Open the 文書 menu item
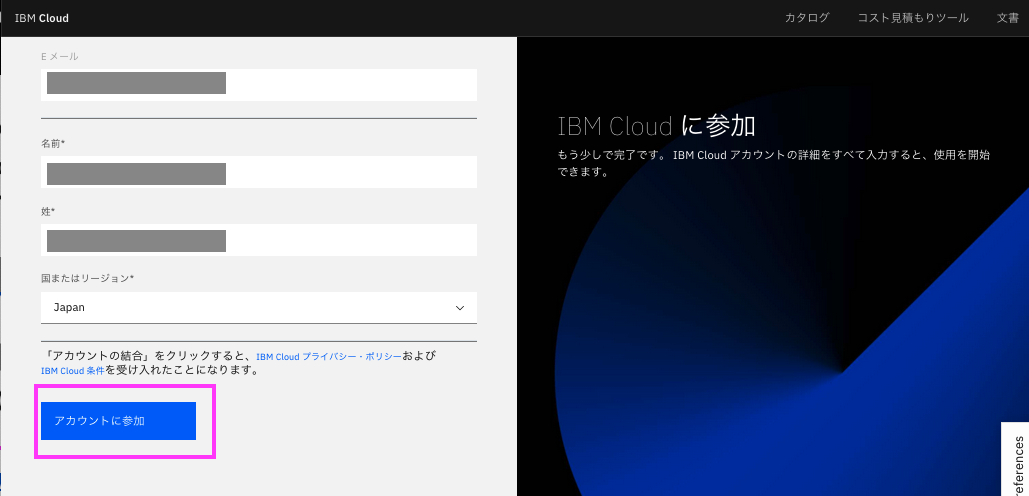Screen dimensions: 1029x496 click(1007, 18)
